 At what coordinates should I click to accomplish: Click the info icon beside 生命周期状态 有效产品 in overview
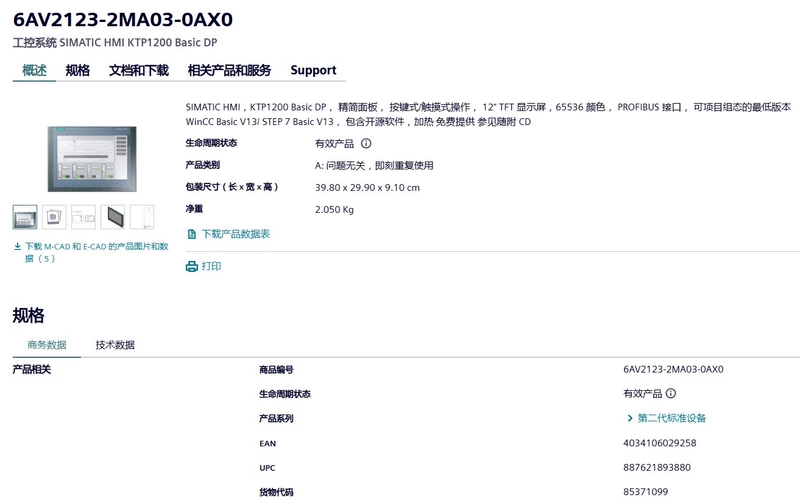[x=366, y=143]
